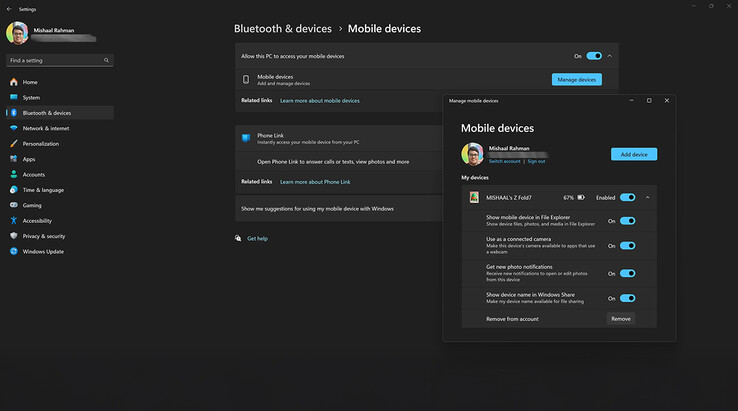Open Accounts settings page
Screen dimensions: 738x411
click(60, 174)
